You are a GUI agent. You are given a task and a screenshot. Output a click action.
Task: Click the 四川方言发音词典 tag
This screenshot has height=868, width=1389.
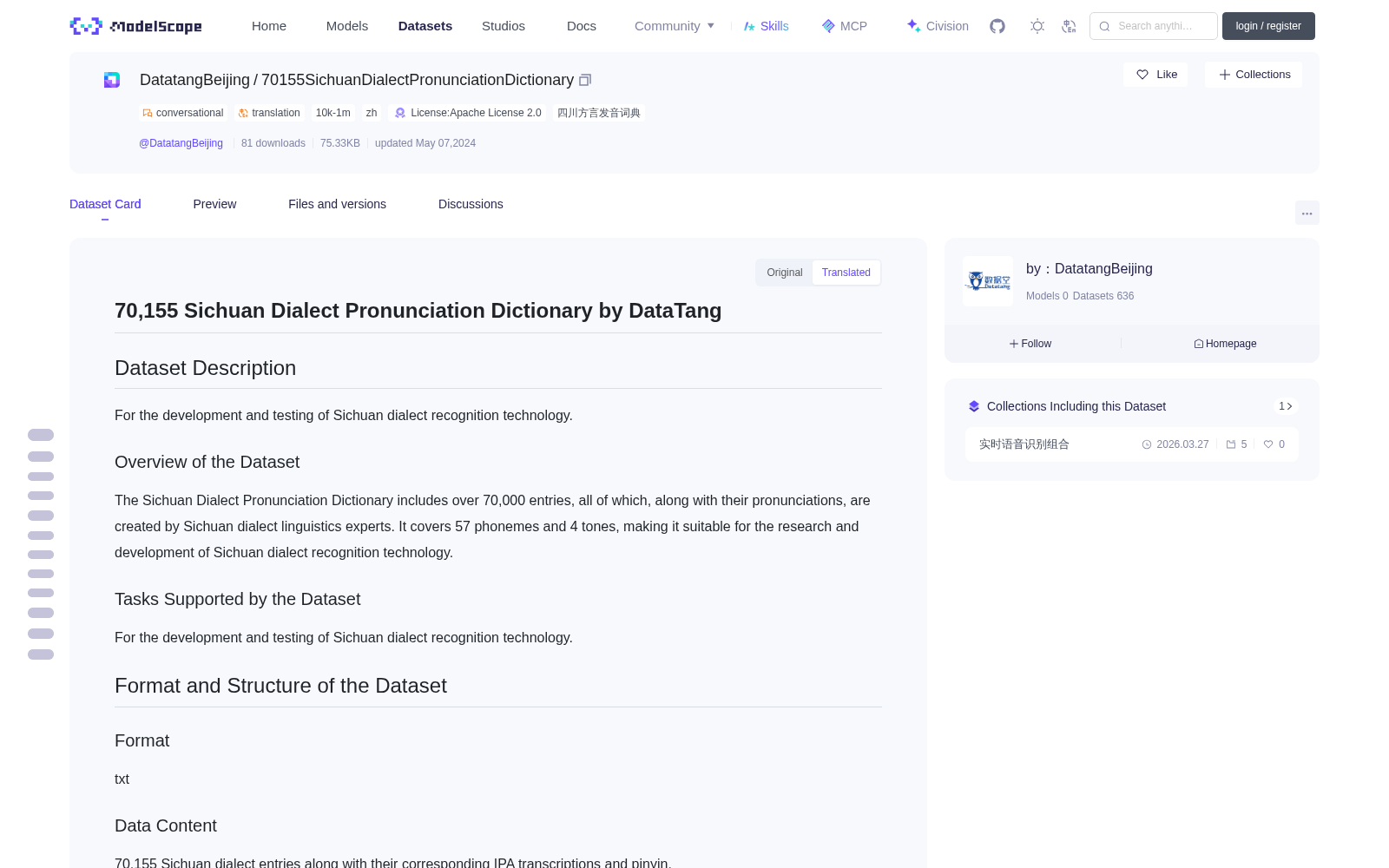click(599, 113)
